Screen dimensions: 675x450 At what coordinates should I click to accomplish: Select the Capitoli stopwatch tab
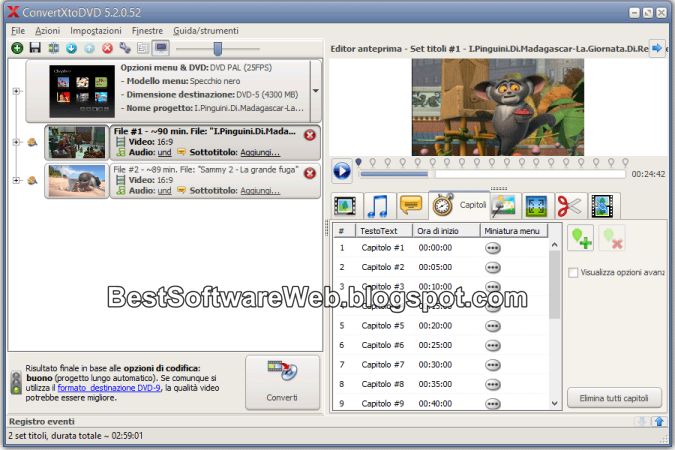460,205
